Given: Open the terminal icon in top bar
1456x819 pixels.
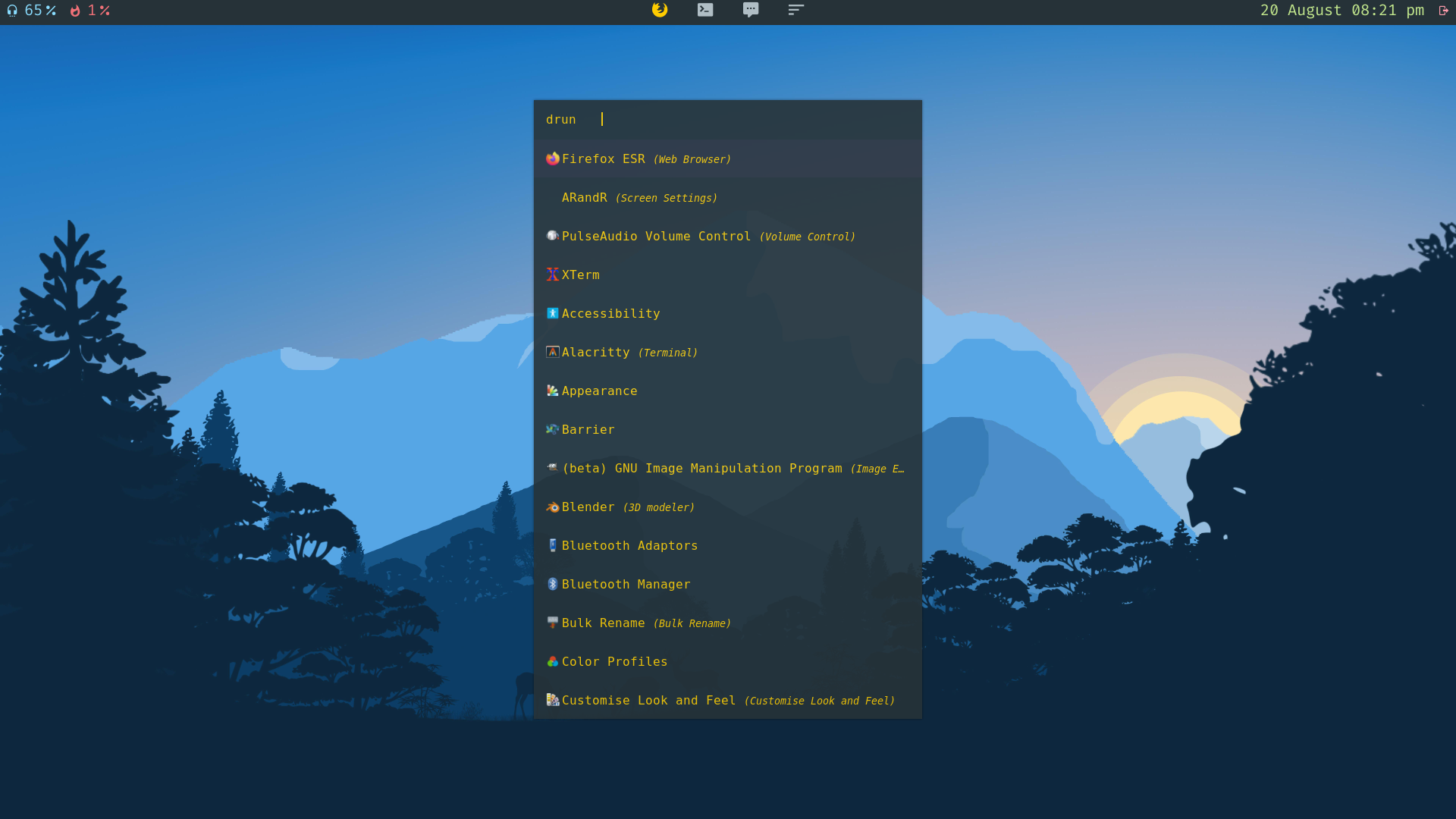Looking at the screenshot, I should [705, 10].
